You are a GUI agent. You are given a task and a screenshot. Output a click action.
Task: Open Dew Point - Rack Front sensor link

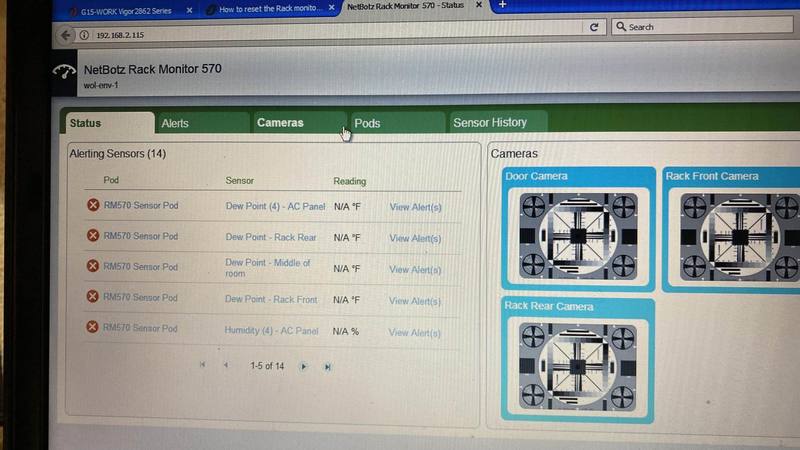pos(271,299)
